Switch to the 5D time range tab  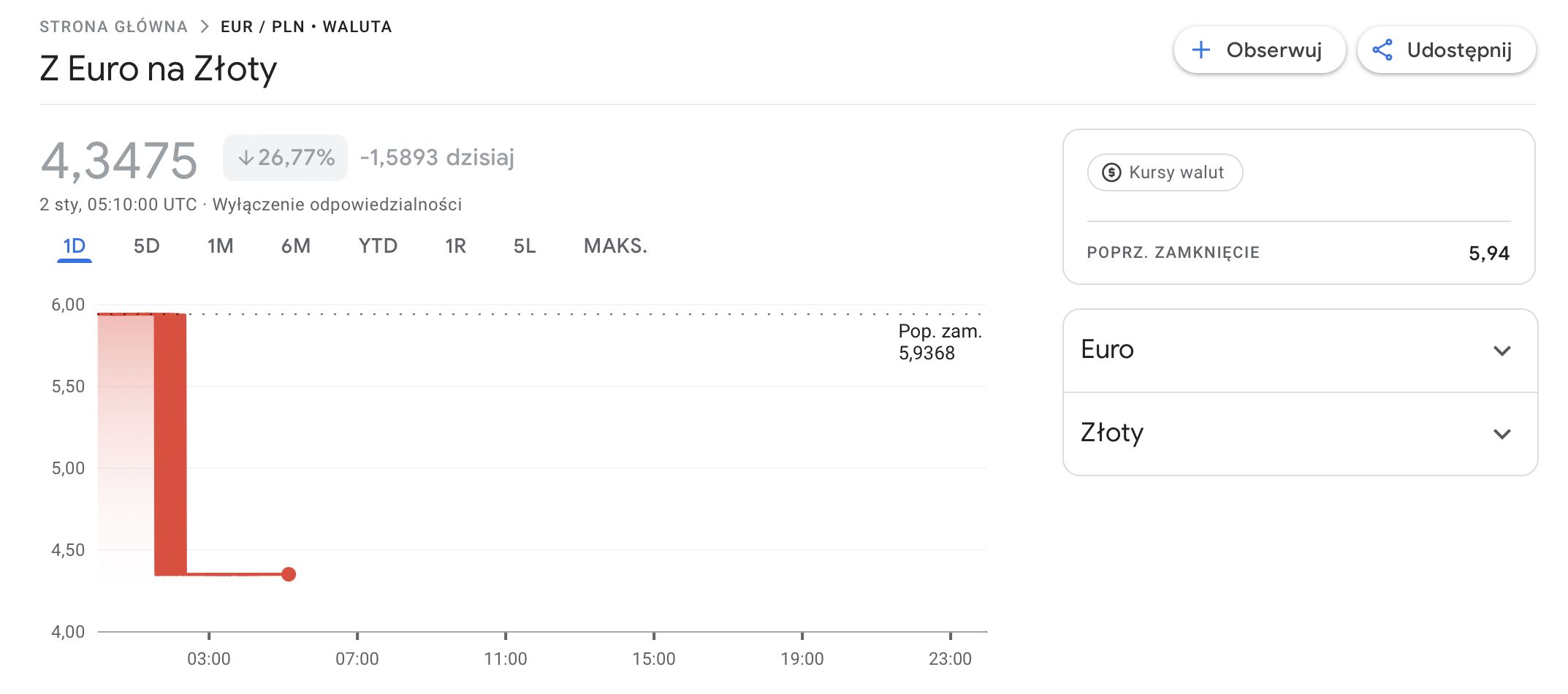(146, 246)
